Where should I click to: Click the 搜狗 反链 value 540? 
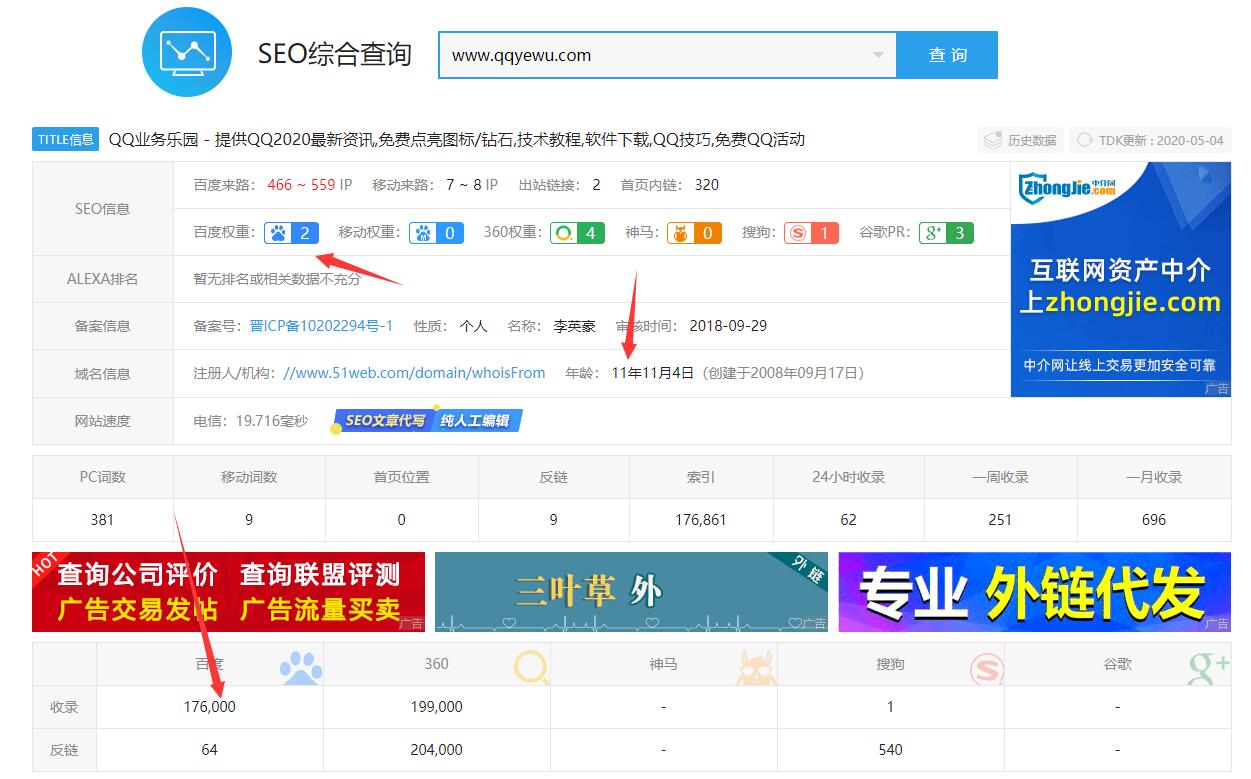[x=890, y=749]
